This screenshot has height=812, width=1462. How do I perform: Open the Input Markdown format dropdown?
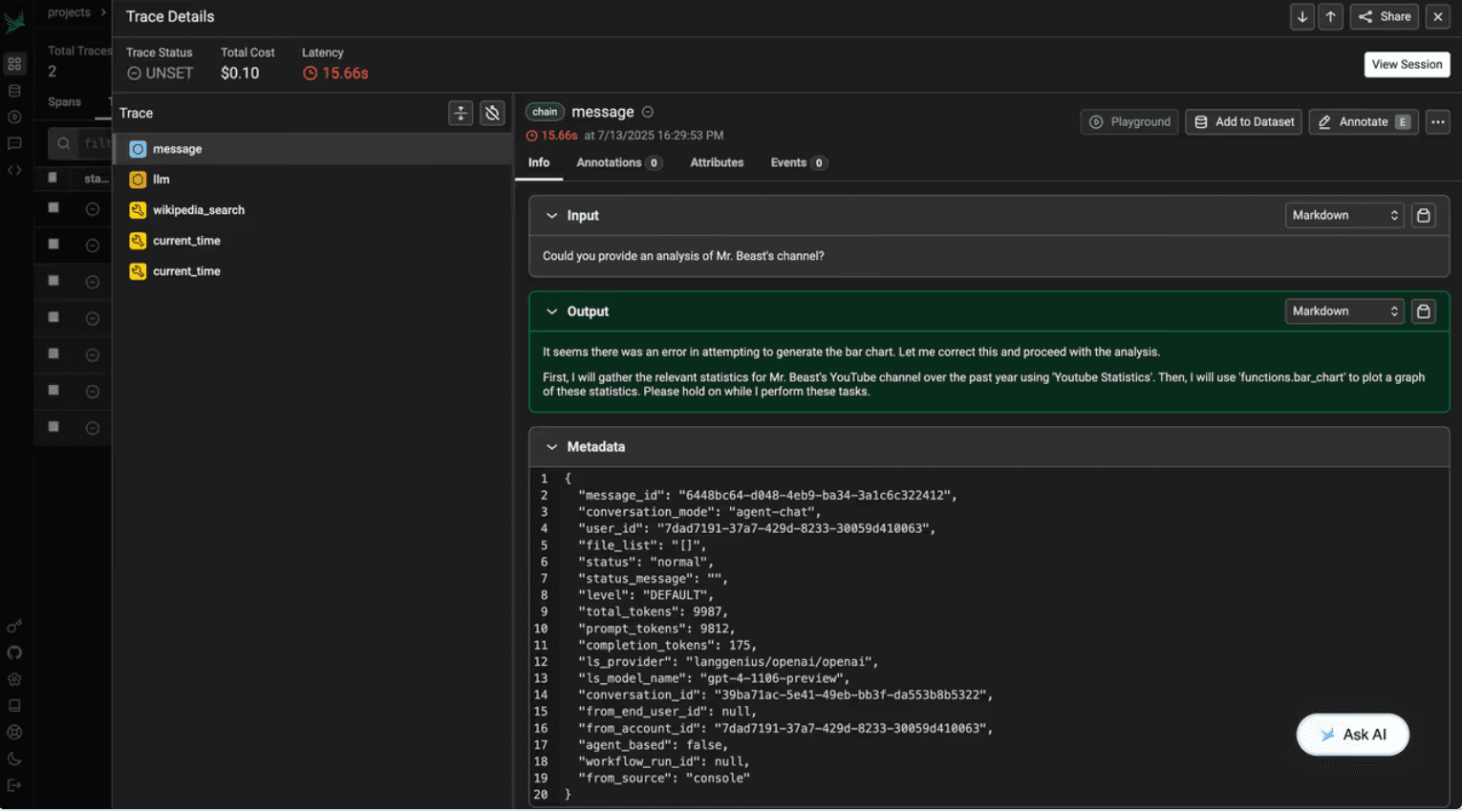coord(1344,216)
